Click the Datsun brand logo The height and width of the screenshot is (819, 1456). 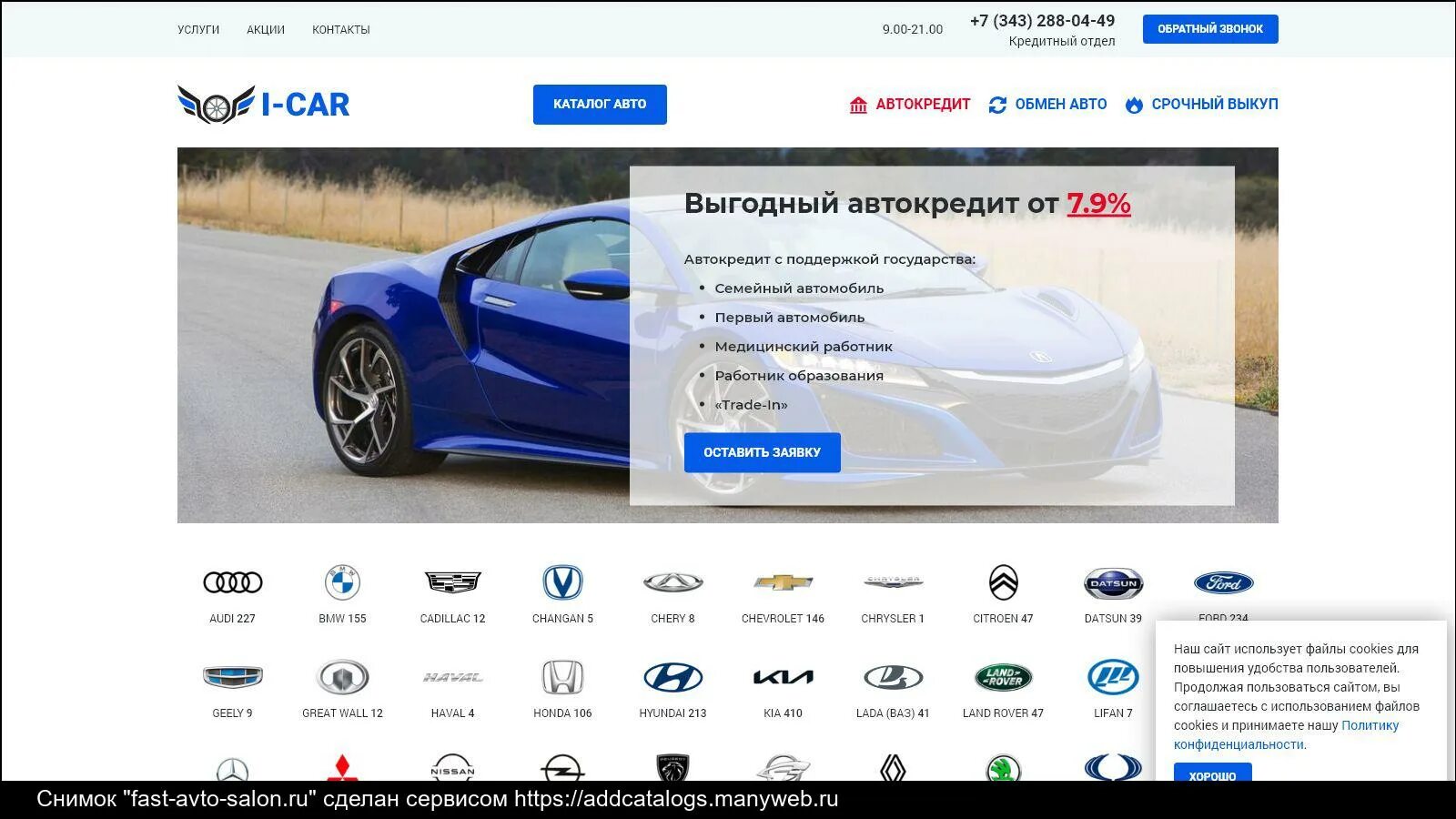click(x=1113, y=583)
